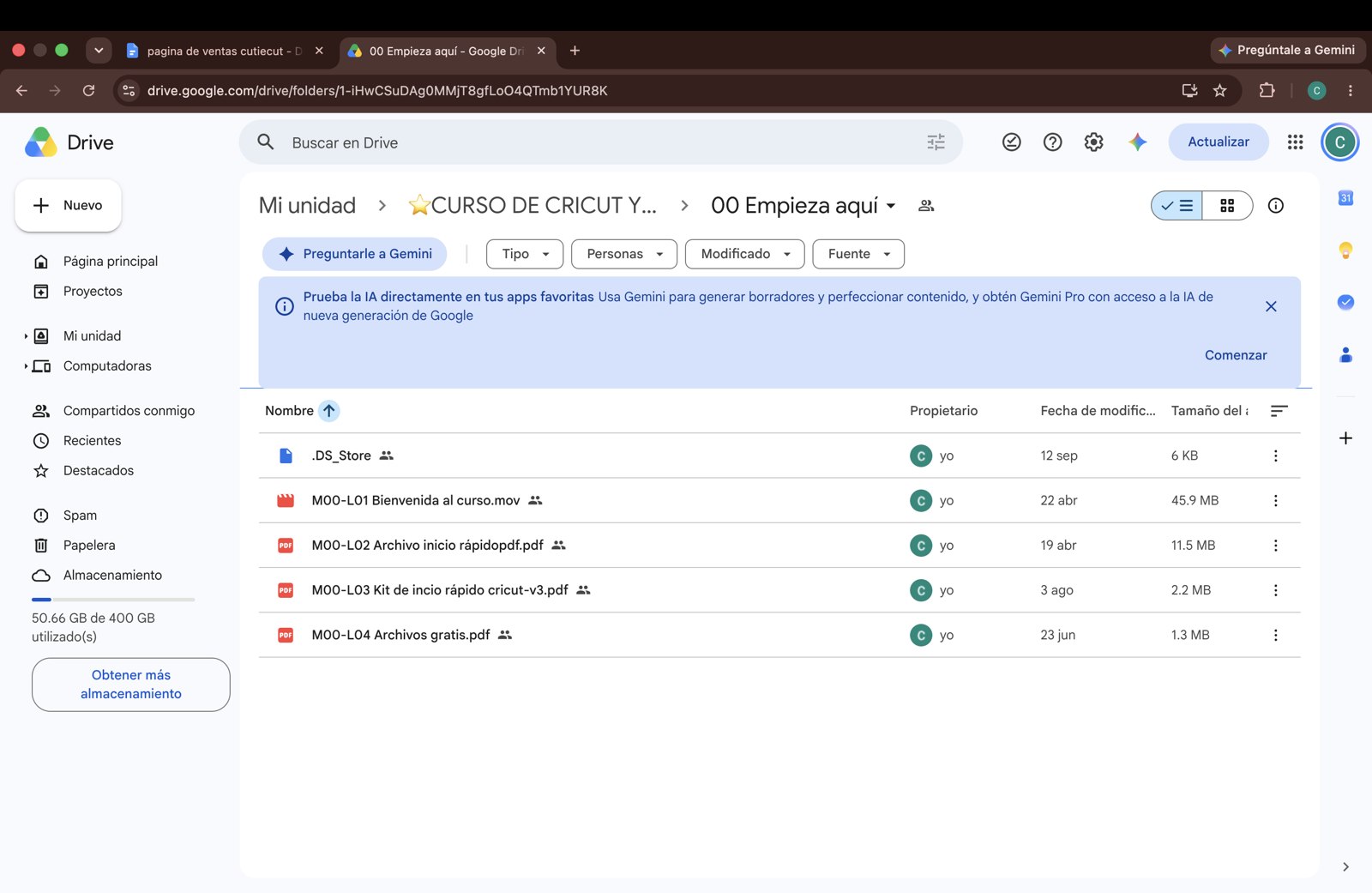Show advanced search options icon
Viewport: 1372px width, 893px height.
[x=936, y=142]
